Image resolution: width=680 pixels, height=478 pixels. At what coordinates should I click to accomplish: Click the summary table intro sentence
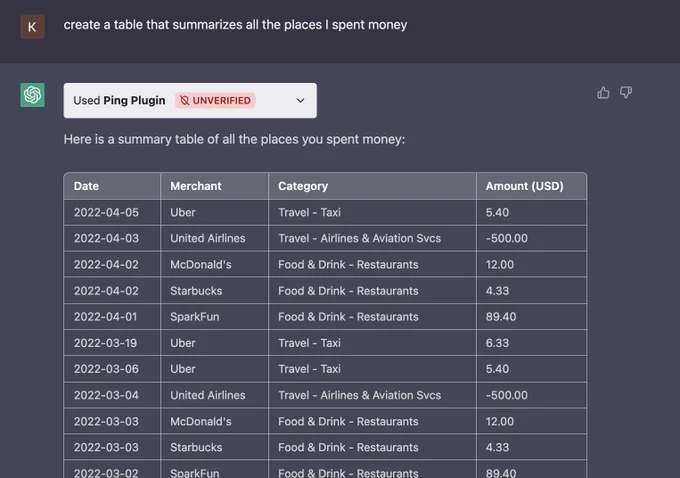(x=234, y=139)
